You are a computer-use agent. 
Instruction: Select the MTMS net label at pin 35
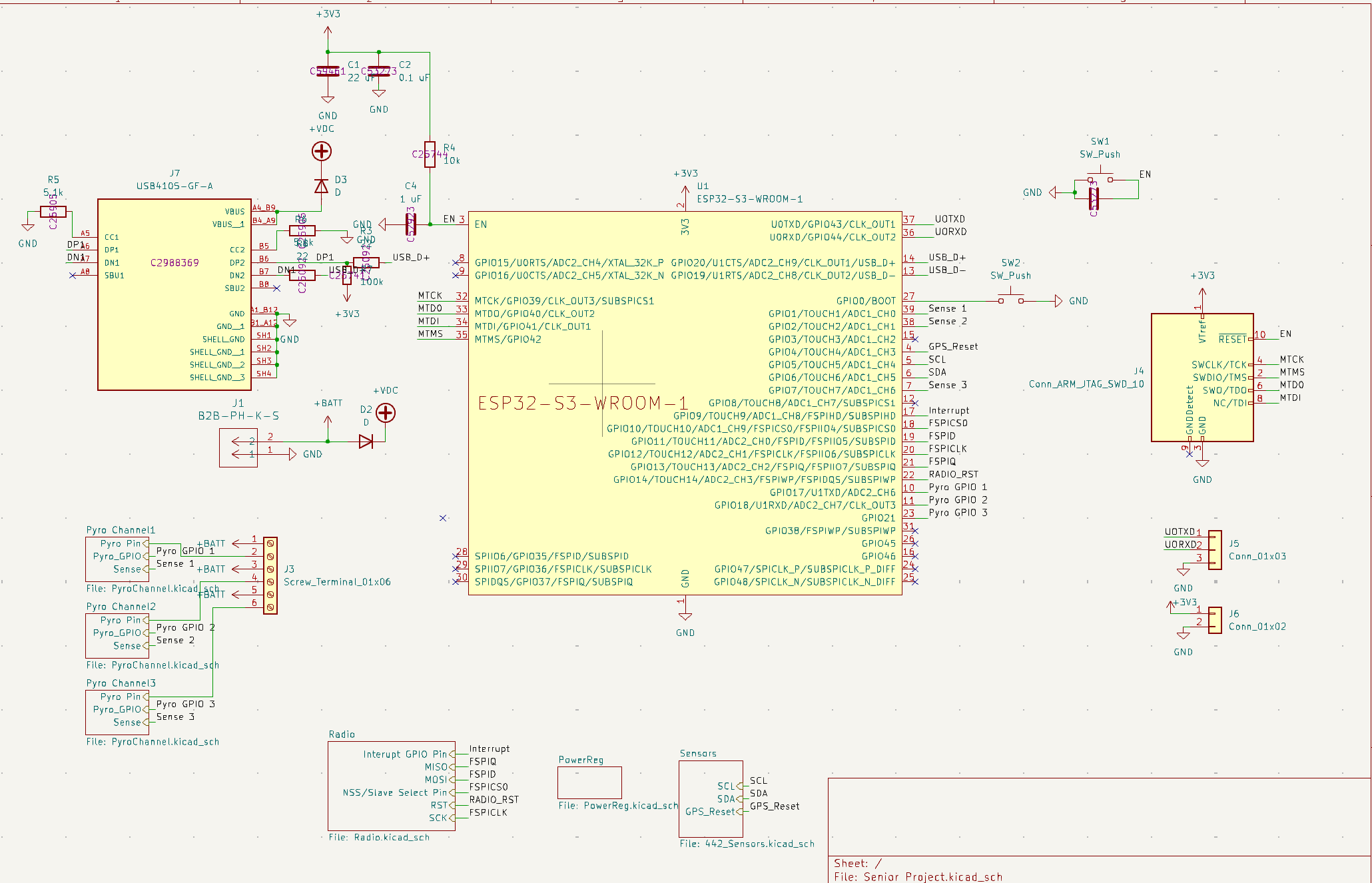(x=430, y=334)
